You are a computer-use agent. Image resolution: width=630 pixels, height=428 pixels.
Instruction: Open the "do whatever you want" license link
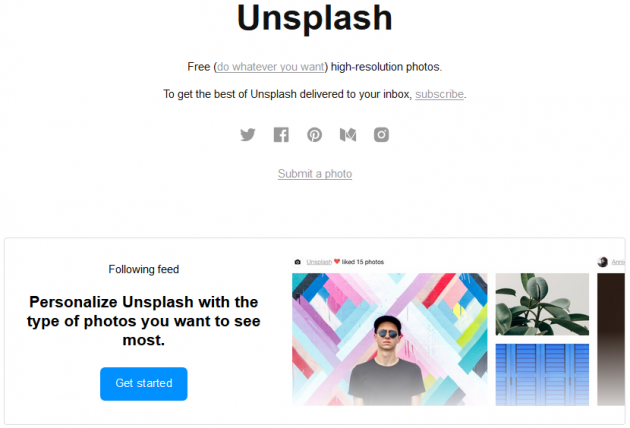click(270, 67)
